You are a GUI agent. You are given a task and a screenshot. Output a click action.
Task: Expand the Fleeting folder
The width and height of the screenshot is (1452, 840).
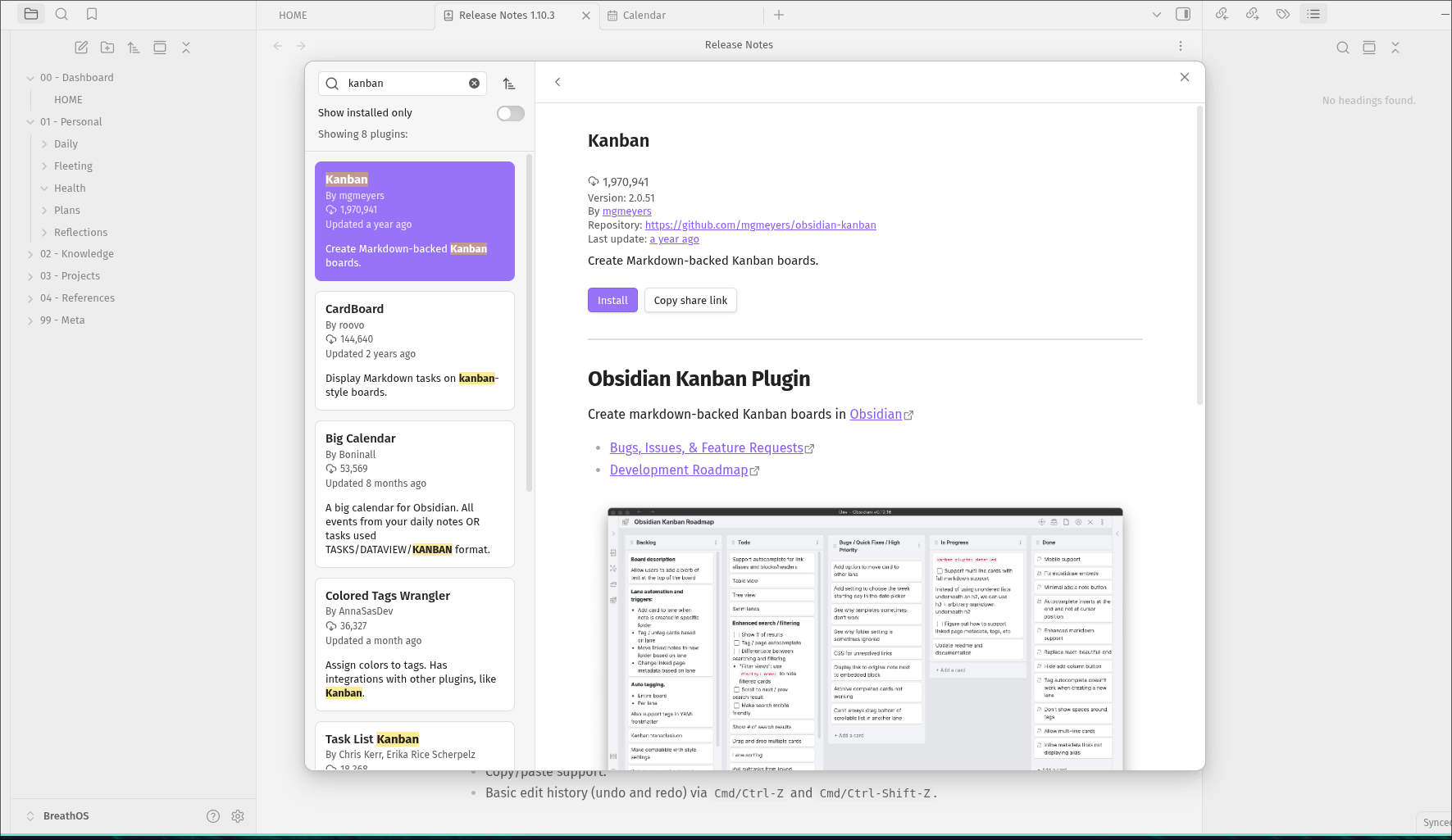coord(44,166)
